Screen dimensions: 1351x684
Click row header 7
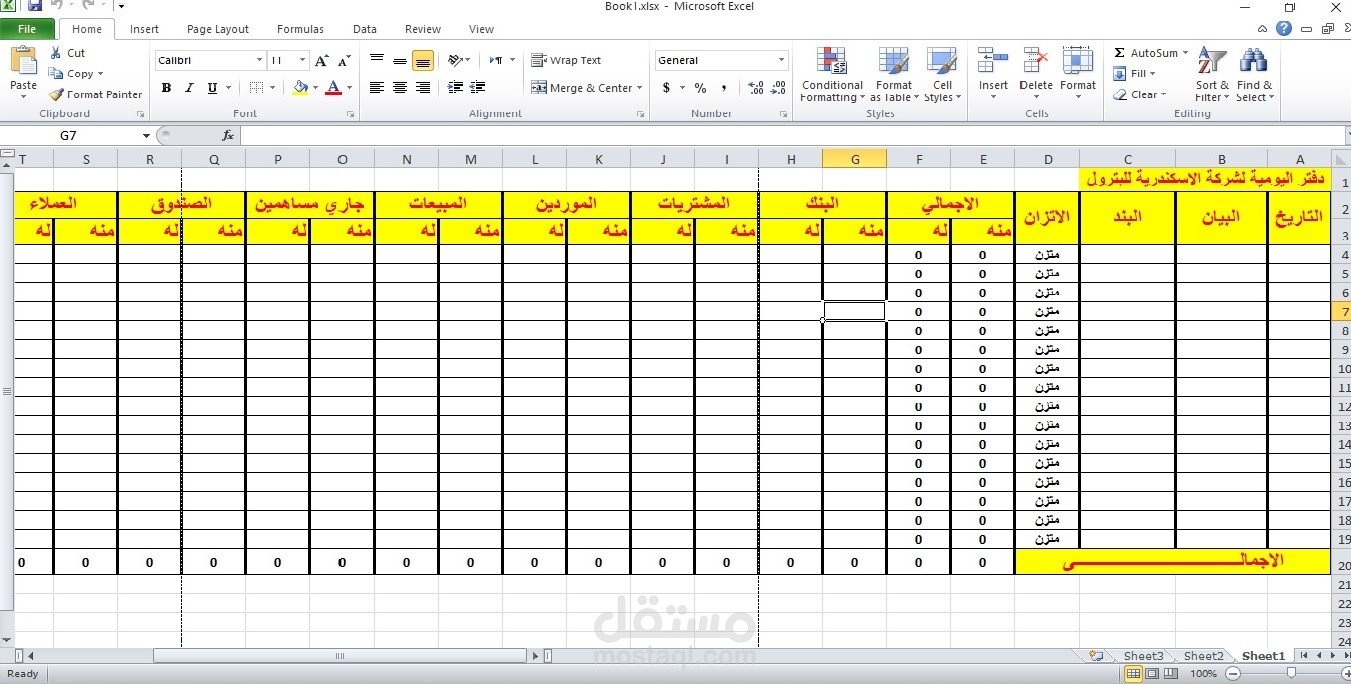(x=1341, y=311)
